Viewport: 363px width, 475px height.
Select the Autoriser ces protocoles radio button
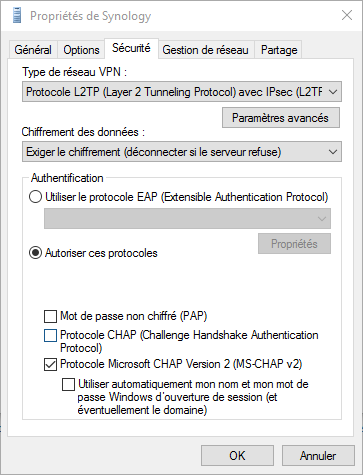[35, 253]
